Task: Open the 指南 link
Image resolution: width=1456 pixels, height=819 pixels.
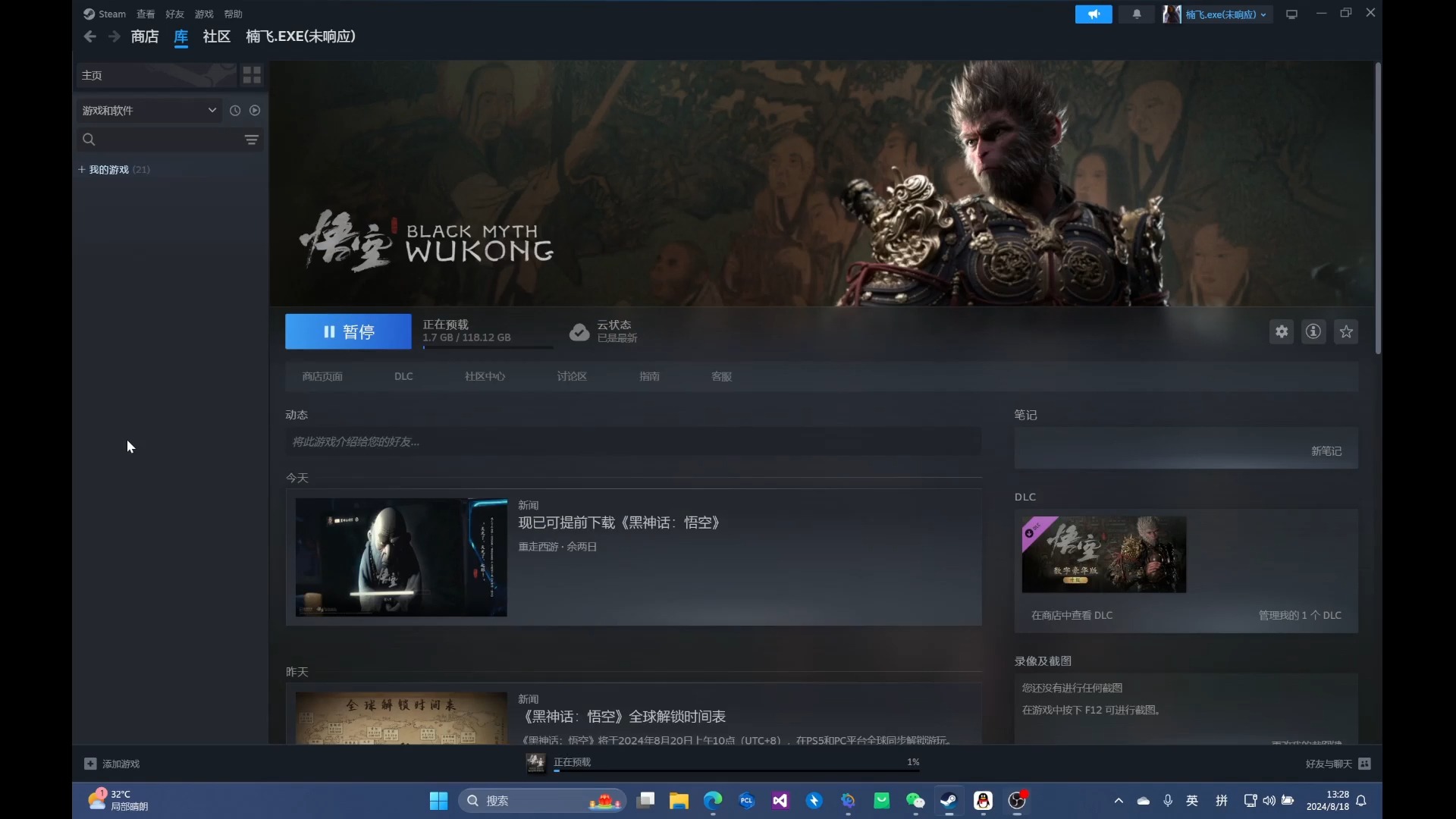Action: (x=649, y=377)
